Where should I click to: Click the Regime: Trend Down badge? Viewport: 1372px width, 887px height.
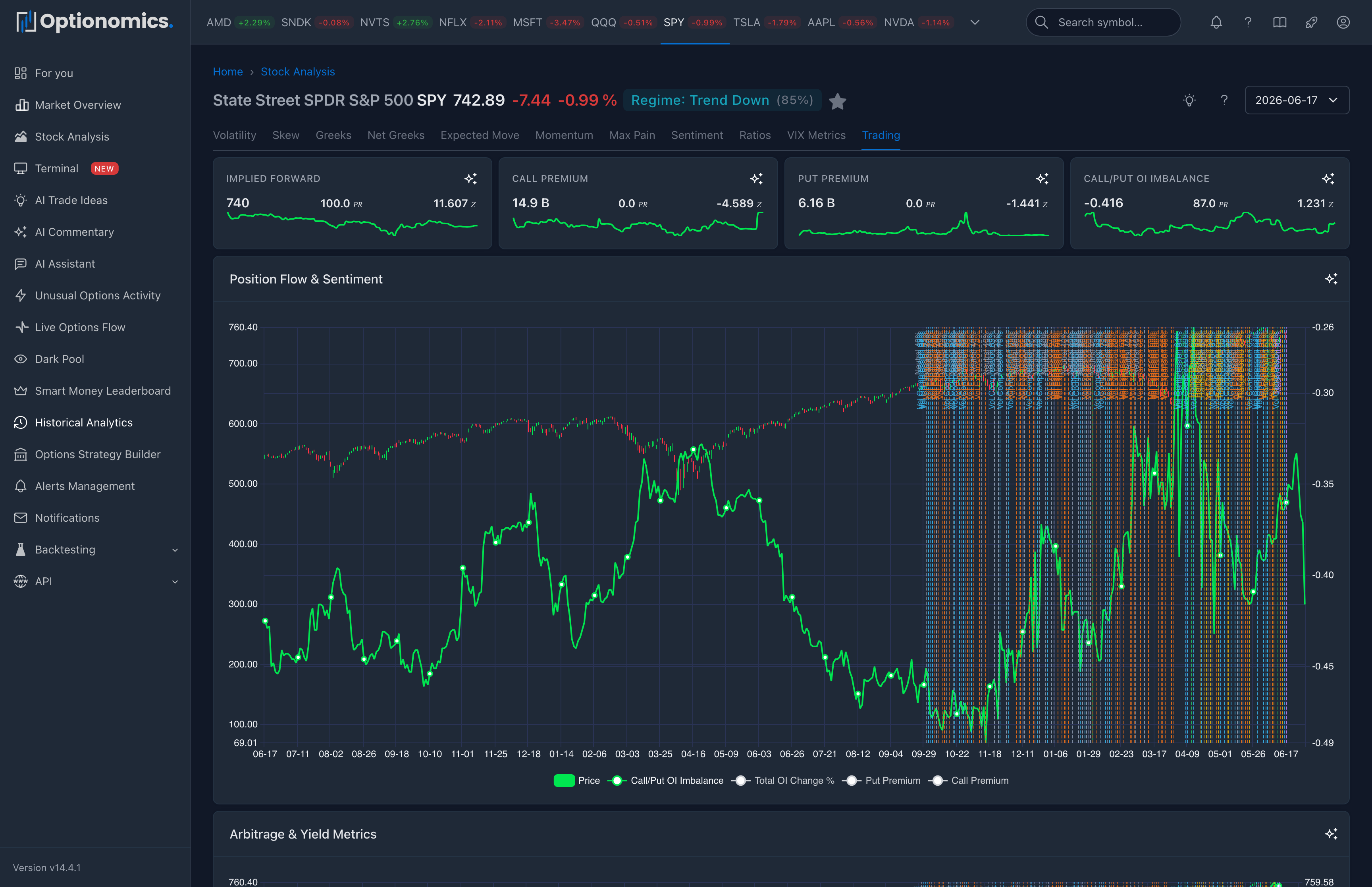(x=722, y=100)
